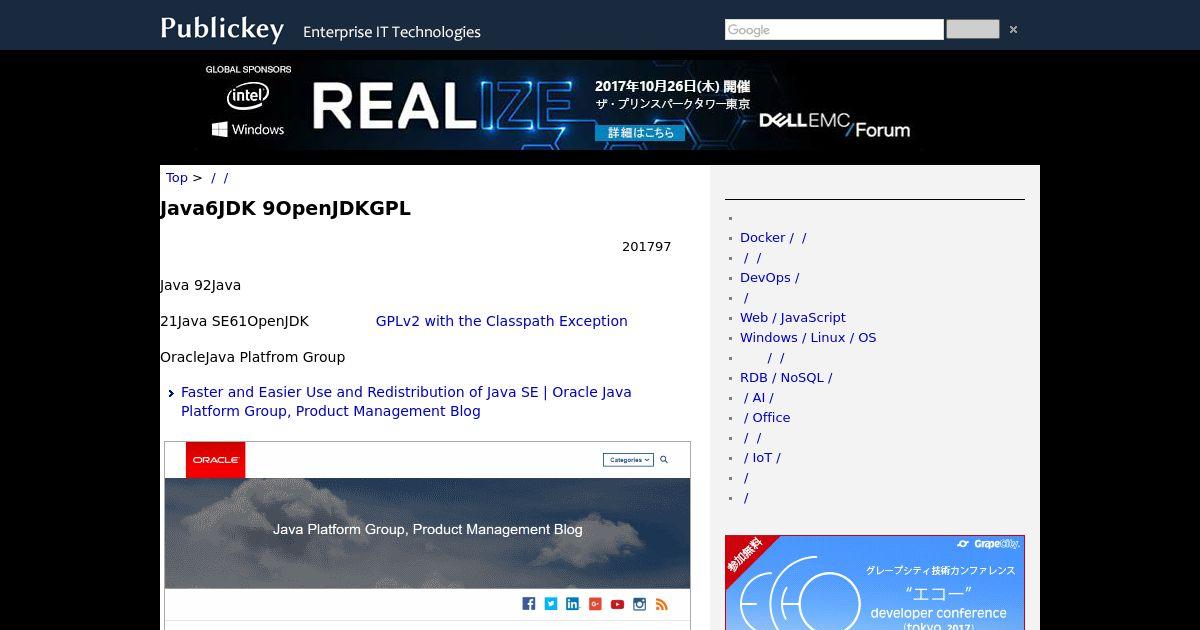The width and height of the screenshot is (1200, 630).
Task: Click the Instagram icon in blog screenshot
Action: 639,604
